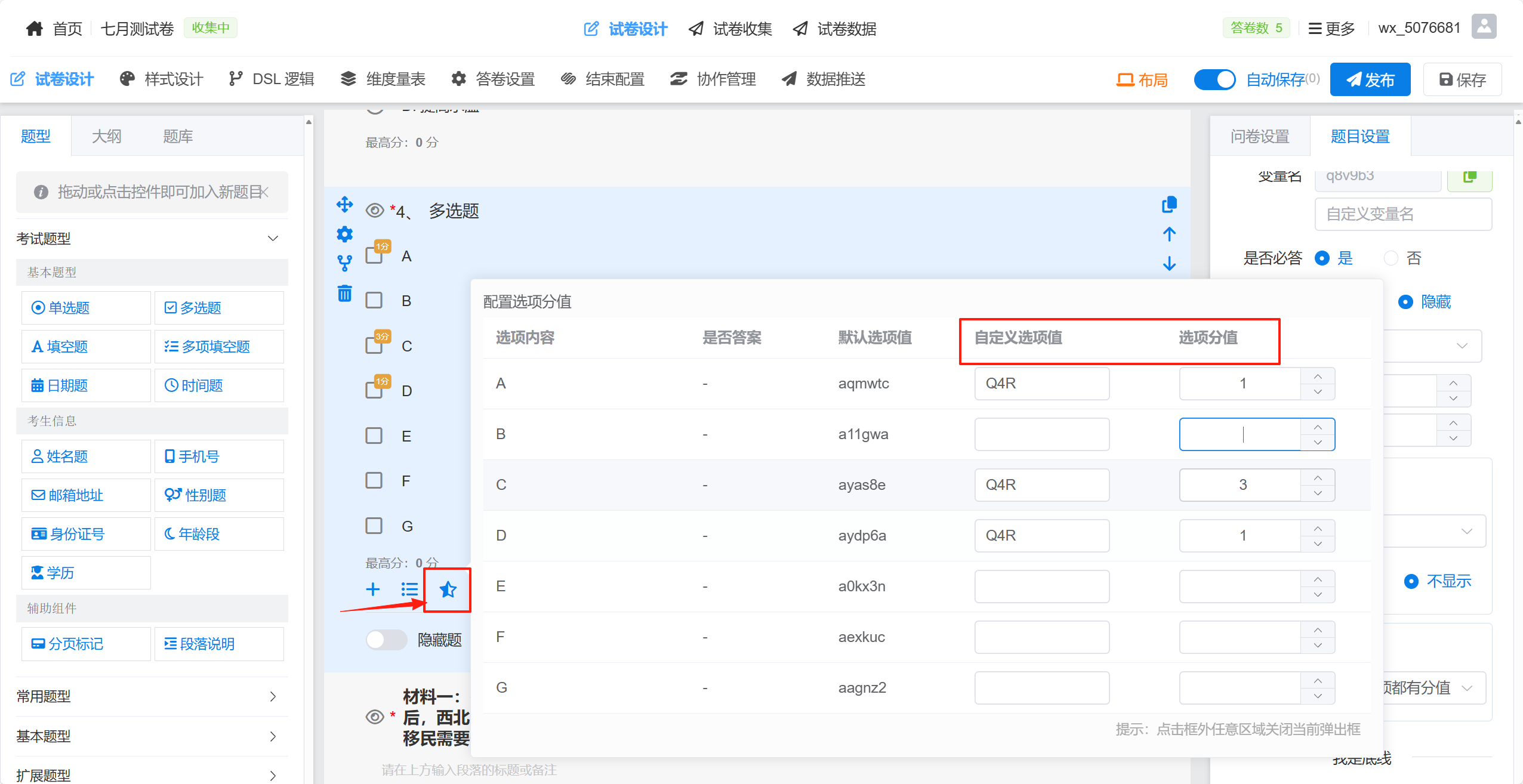The width and height of the screenshot is (1523, 784).
Task: Switch to the 问卷设置 tab
Action: 1259,137
